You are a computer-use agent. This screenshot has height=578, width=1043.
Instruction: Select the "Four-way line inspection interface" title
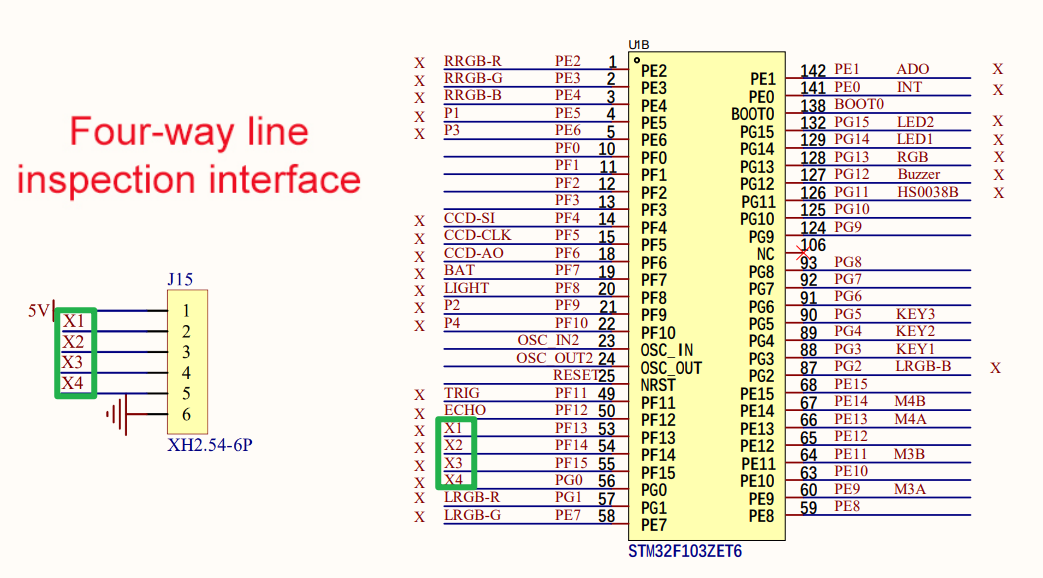coord(189,155)
